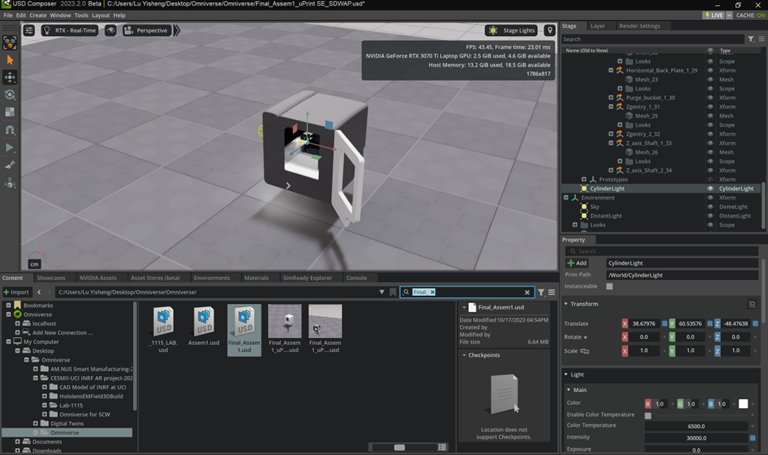Expand the Prototypes tree node
Viewport: 768px width, 455px height.
pos(584,179)
